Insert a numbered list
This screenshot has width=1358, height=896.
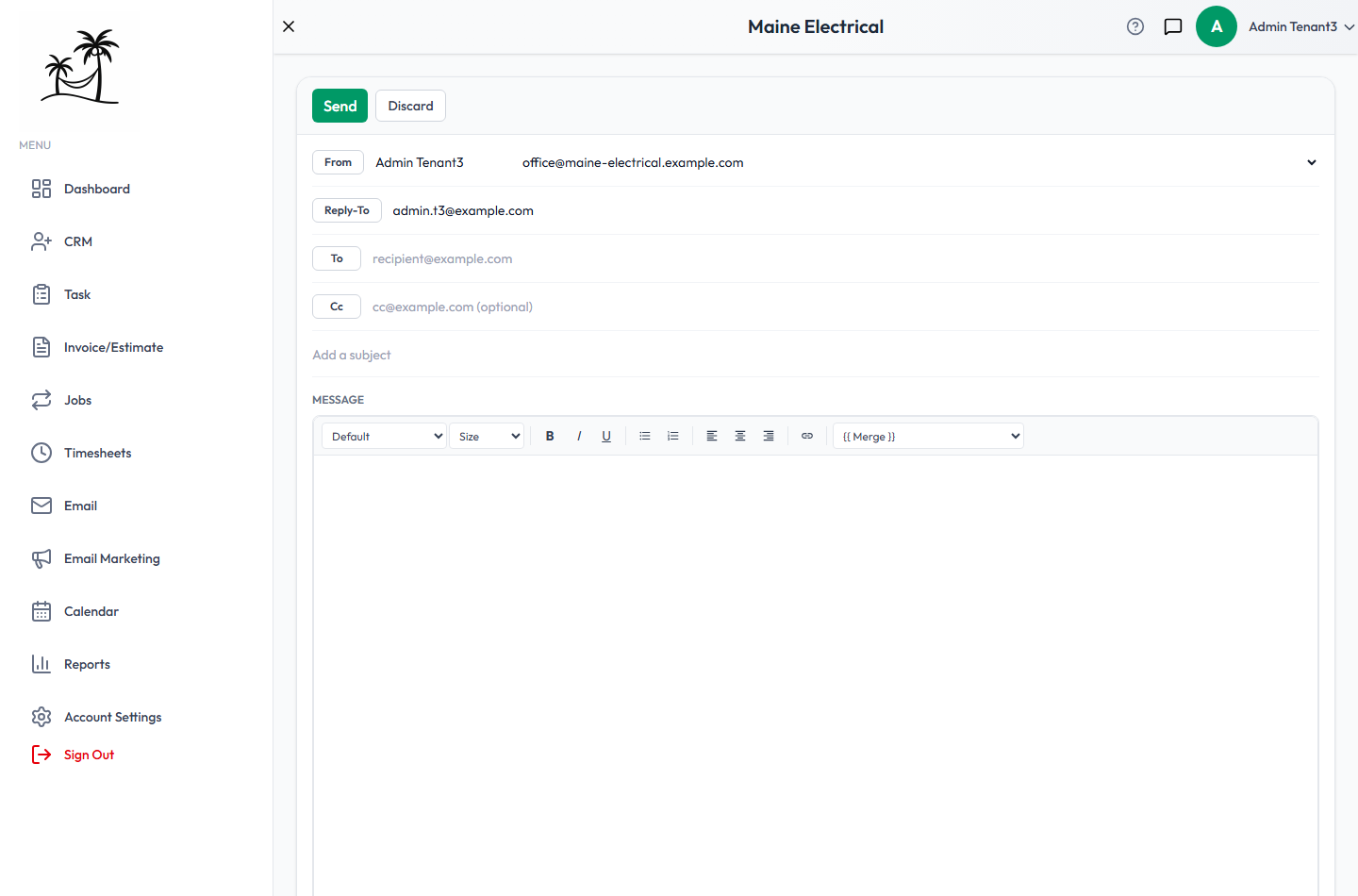(x=673, y=436)
